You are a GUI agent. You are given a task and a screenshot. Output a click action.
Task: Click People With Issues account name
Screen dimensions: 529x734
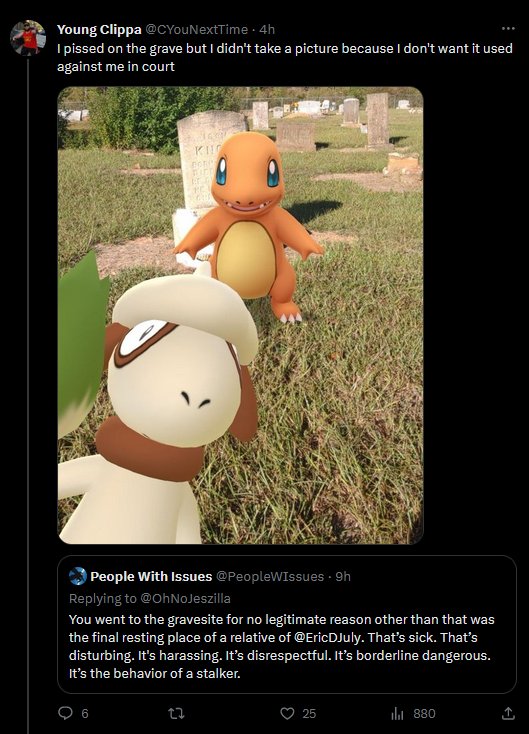[x=151, y=576]
